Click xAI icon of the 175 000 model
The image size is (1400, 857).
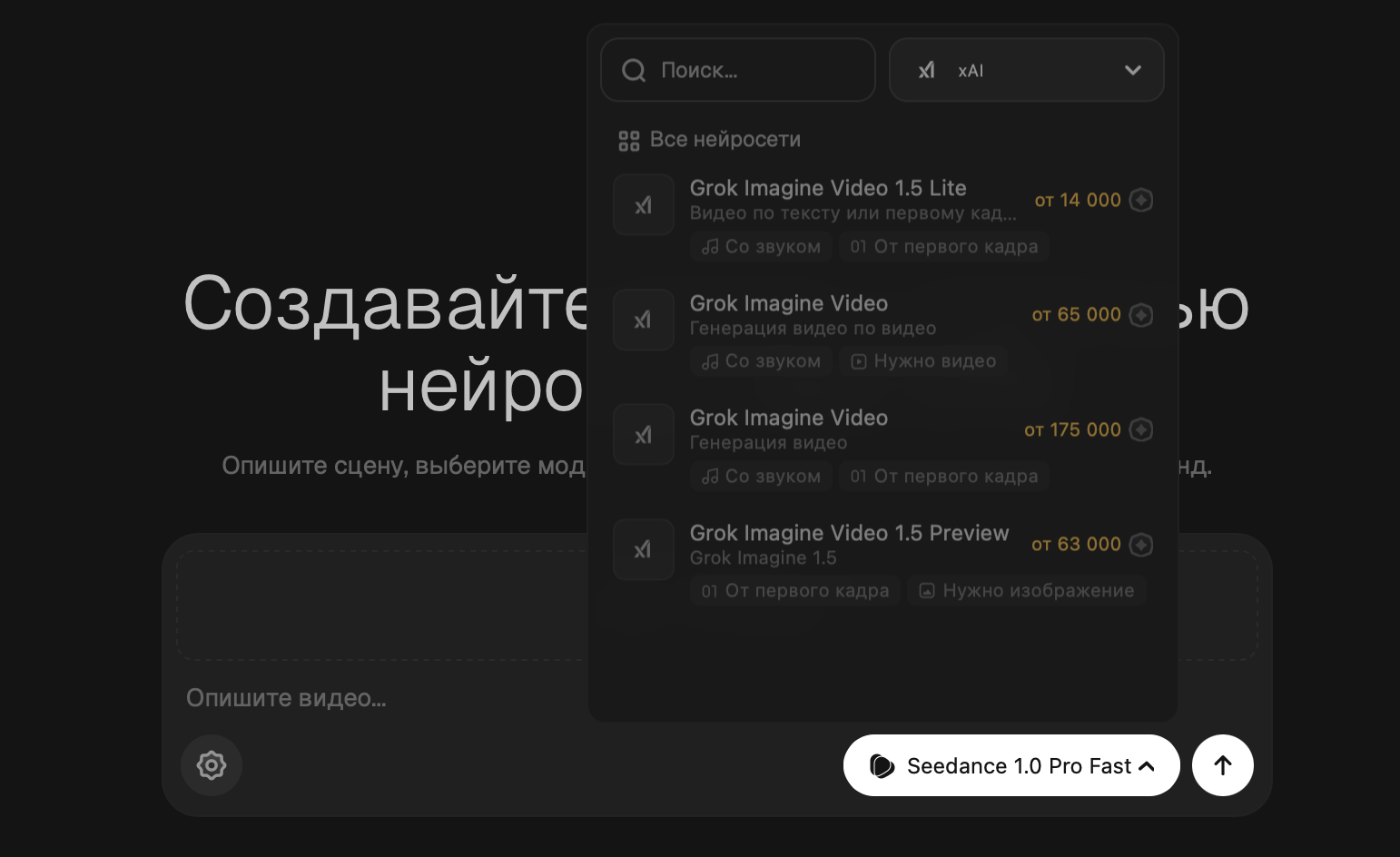tap(644, 435)
